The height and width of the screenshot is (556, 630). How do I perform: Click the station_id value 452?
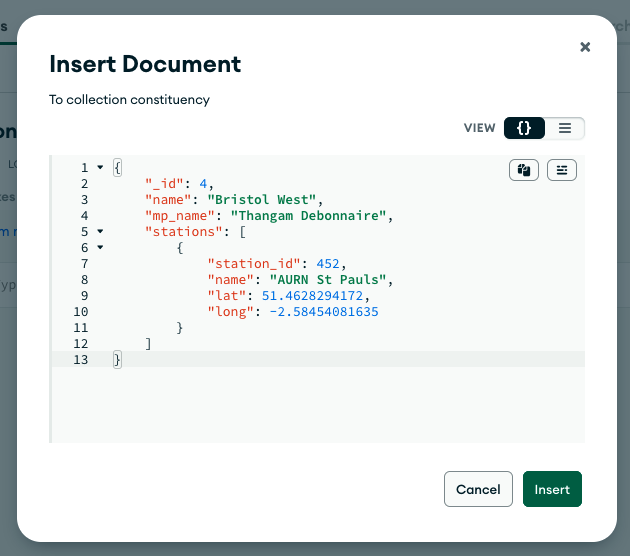(329, 264)
